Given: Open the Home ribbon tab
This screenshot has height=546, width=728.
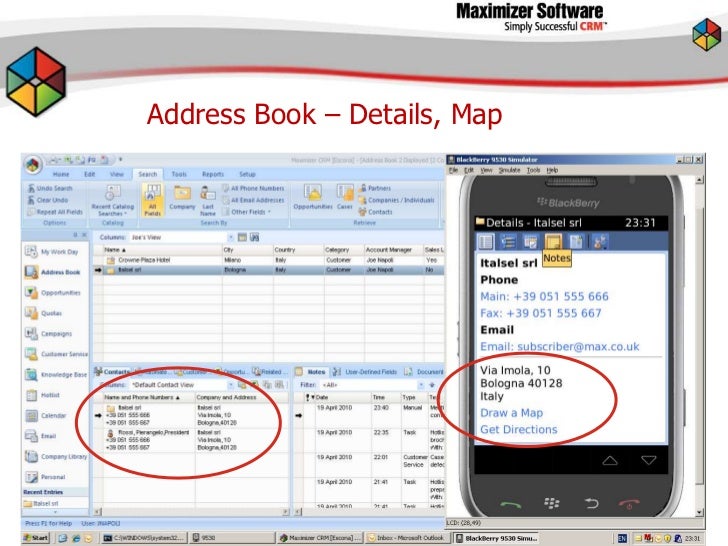Looking at the screenshot, I should click(61, 174).
